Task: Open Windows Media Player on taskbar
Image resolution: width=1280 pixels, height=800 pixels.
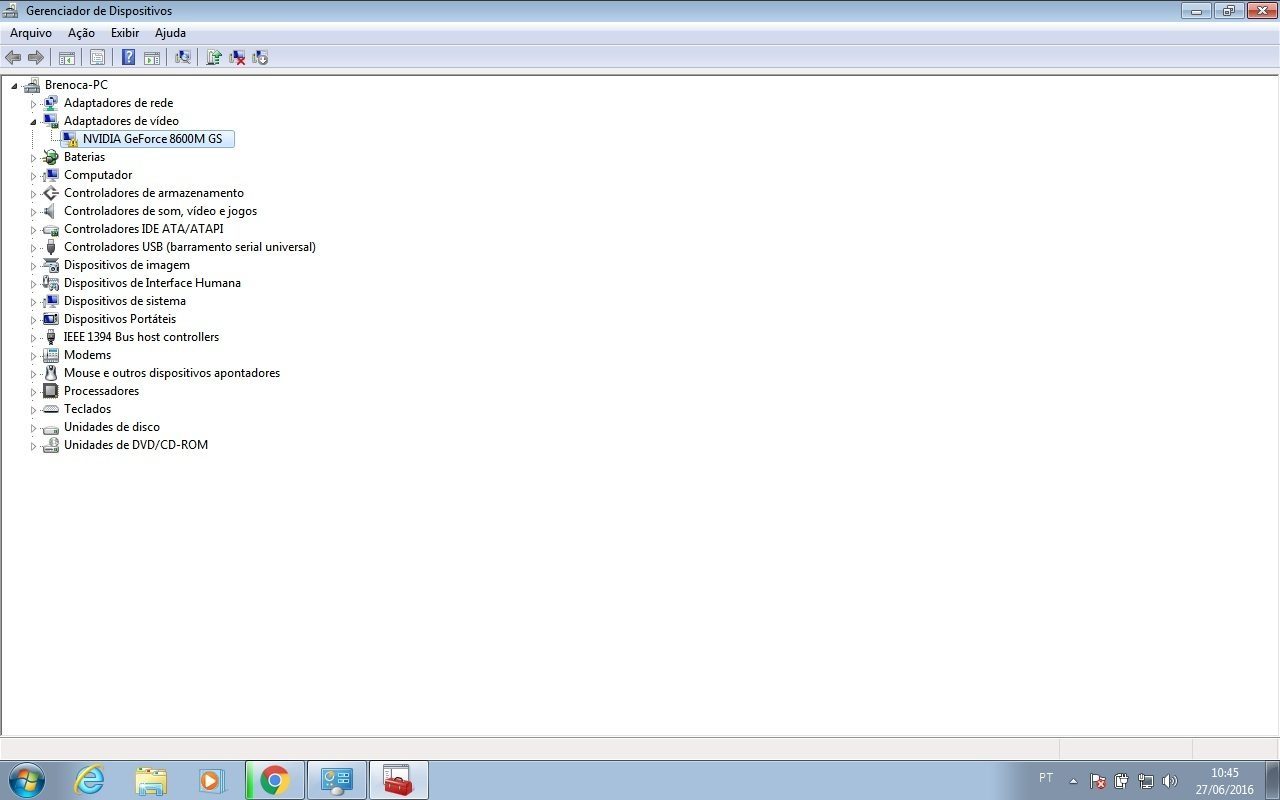Action: (212, 780)
